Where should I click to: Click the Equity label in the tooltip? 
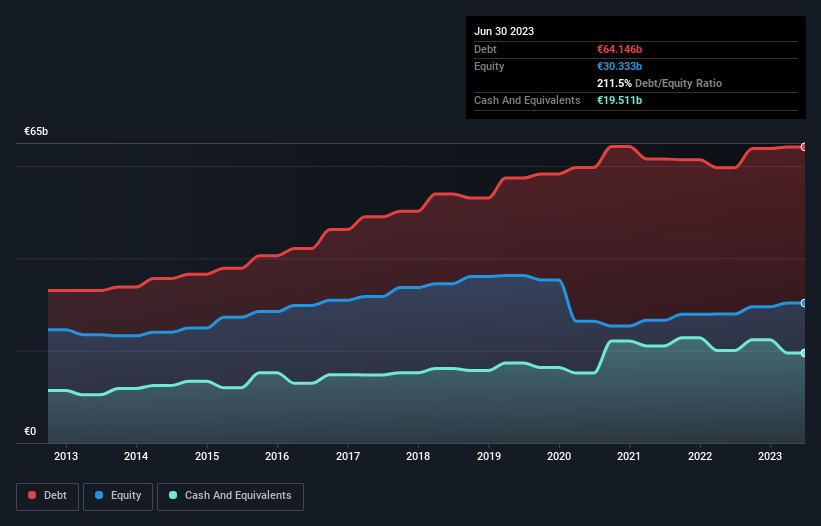tap(489, 66)
